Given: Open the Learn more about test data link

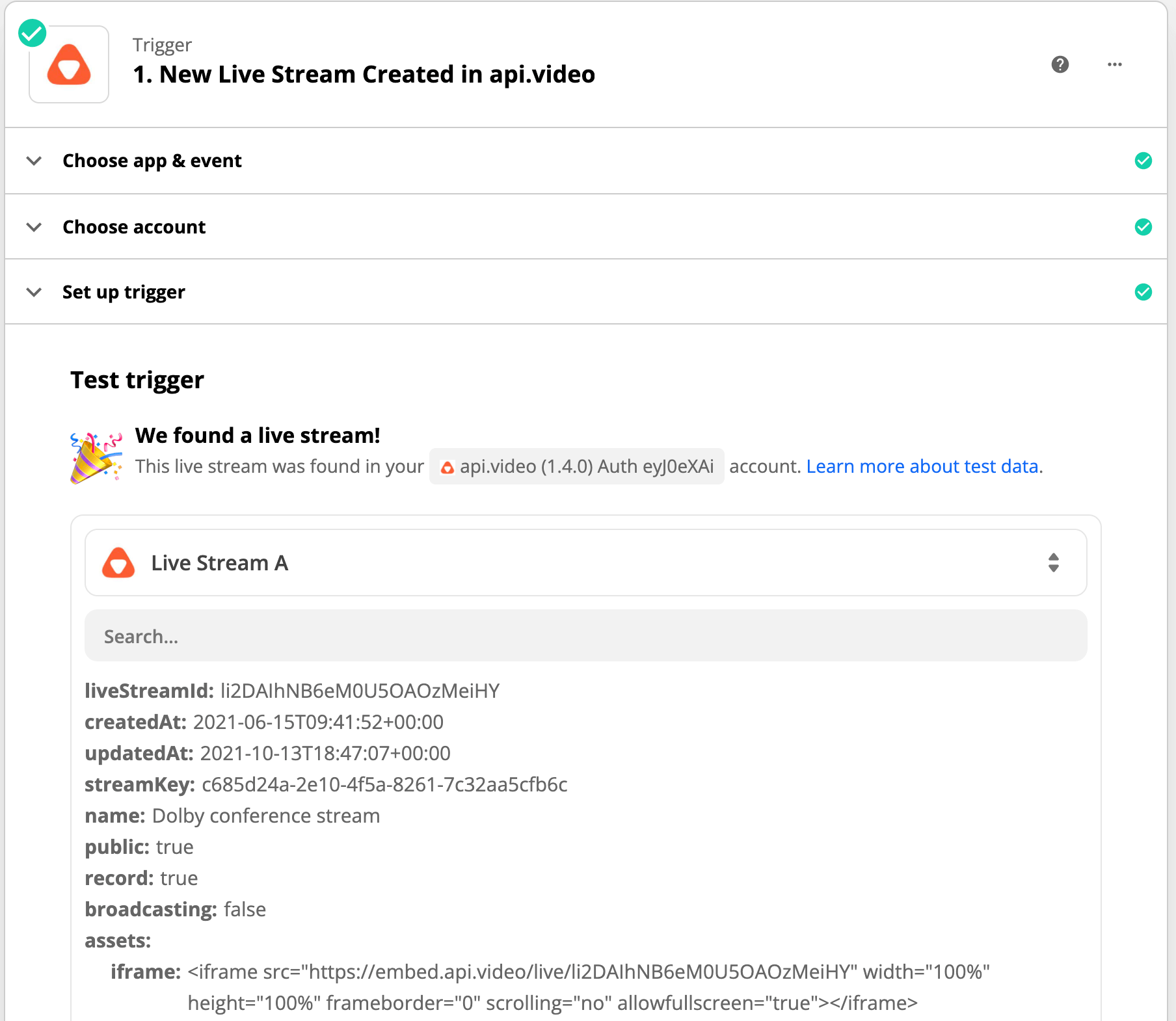Looking at the screenshot, I should [922, 466].
